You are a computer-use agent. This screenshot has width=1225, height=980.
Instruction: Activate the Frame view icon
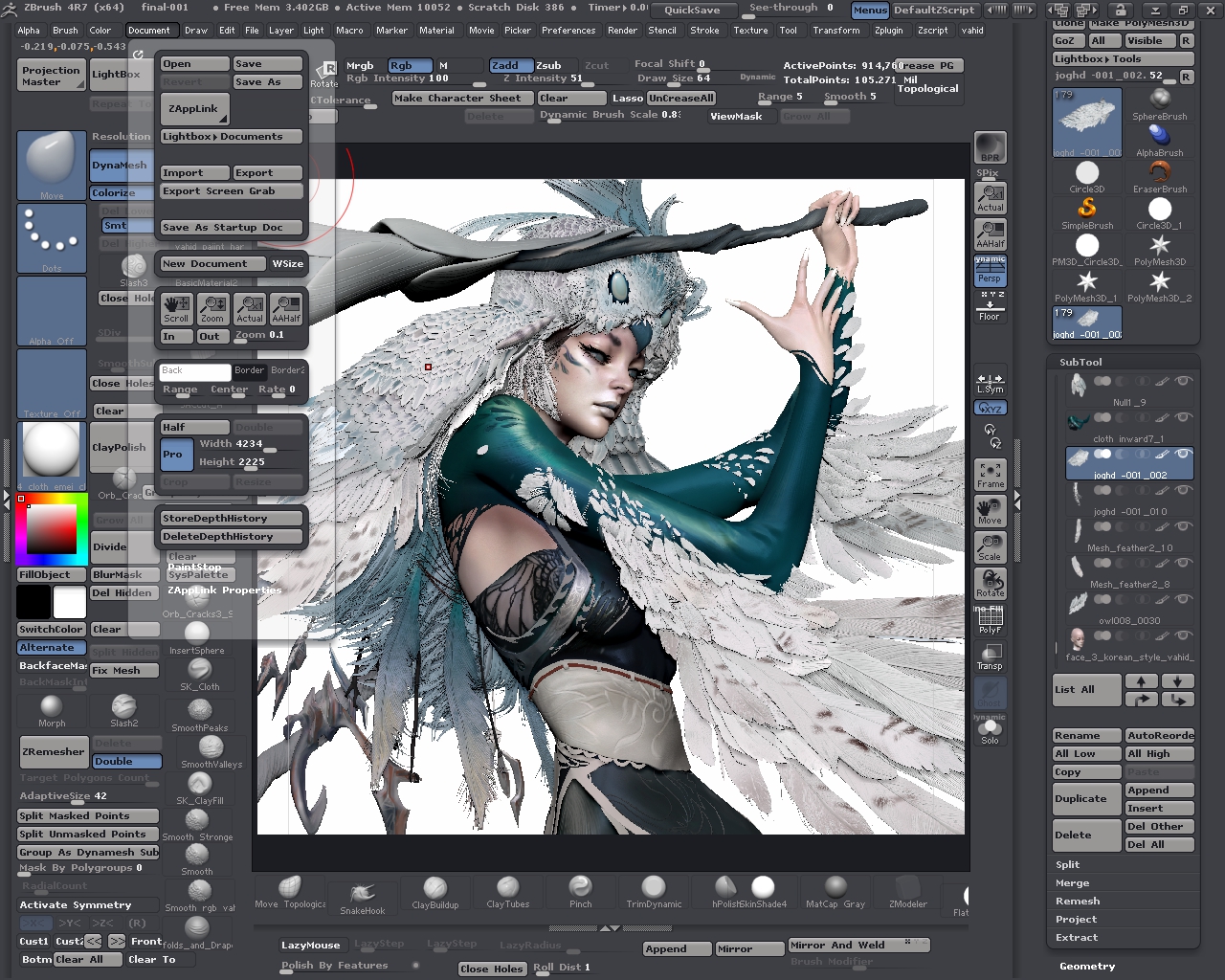(x=990, y=475)
